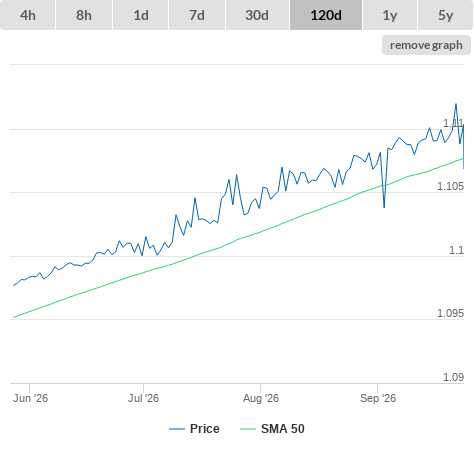
Task: Click the Jul '26 axis marker
Action: click(144, 398)
